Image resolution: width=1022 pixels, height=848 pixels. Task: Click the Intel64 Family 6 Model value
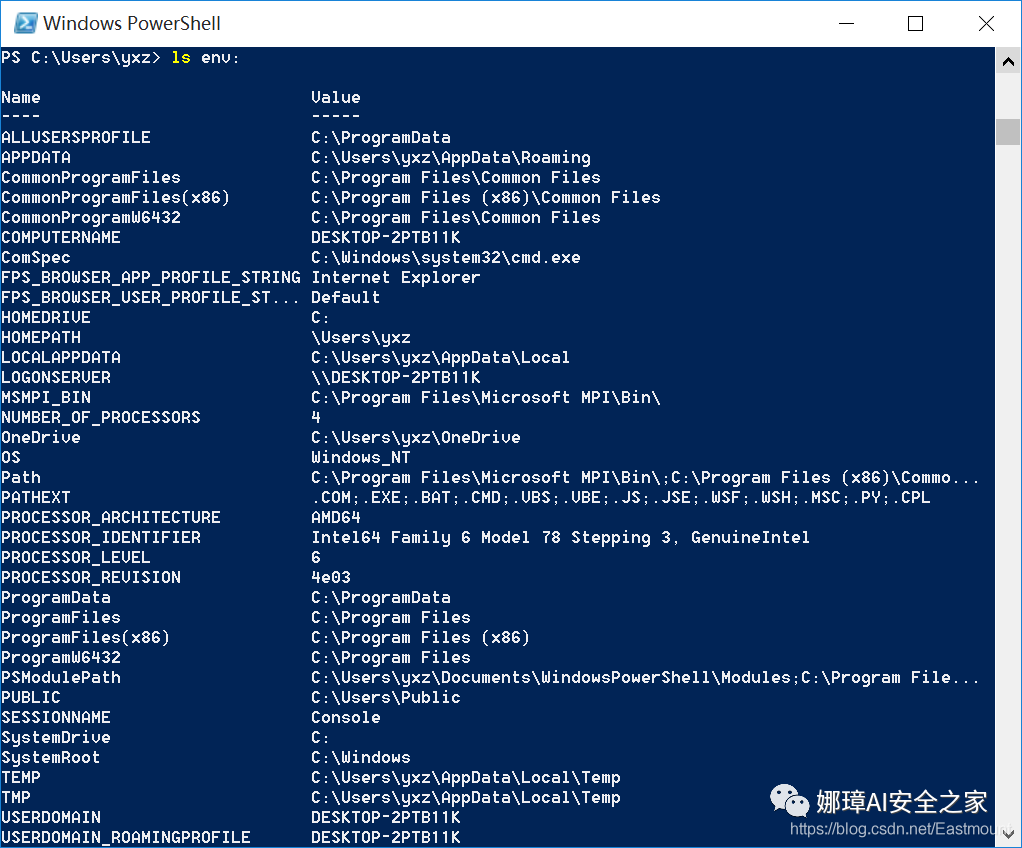point(561,538)
